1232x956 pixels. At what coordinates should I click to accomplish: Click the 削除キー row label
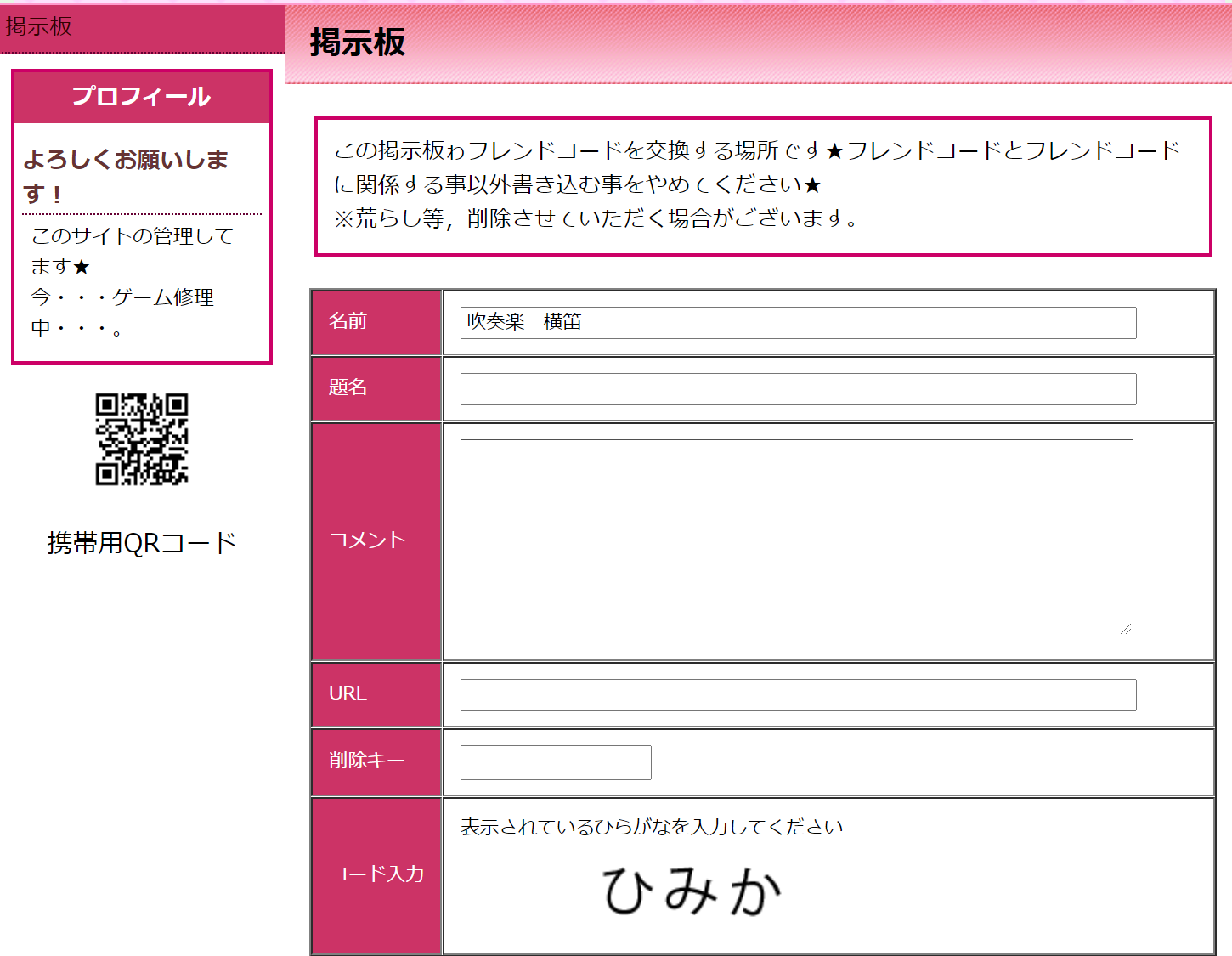tap(367, 761)
